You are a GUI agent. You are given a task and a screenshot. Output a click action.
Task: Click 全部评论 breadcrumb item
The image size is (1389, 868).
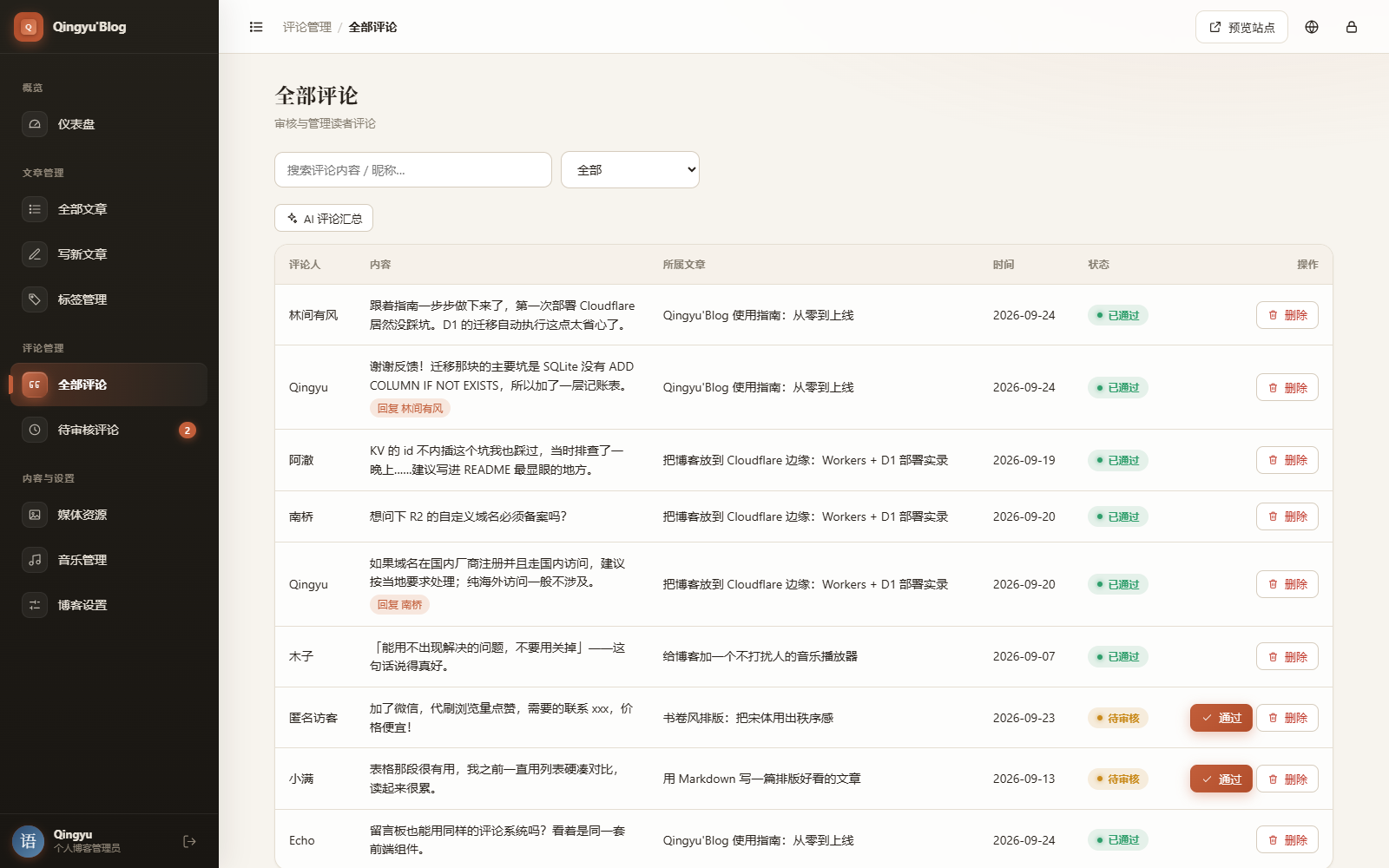(x=372, y=27)
